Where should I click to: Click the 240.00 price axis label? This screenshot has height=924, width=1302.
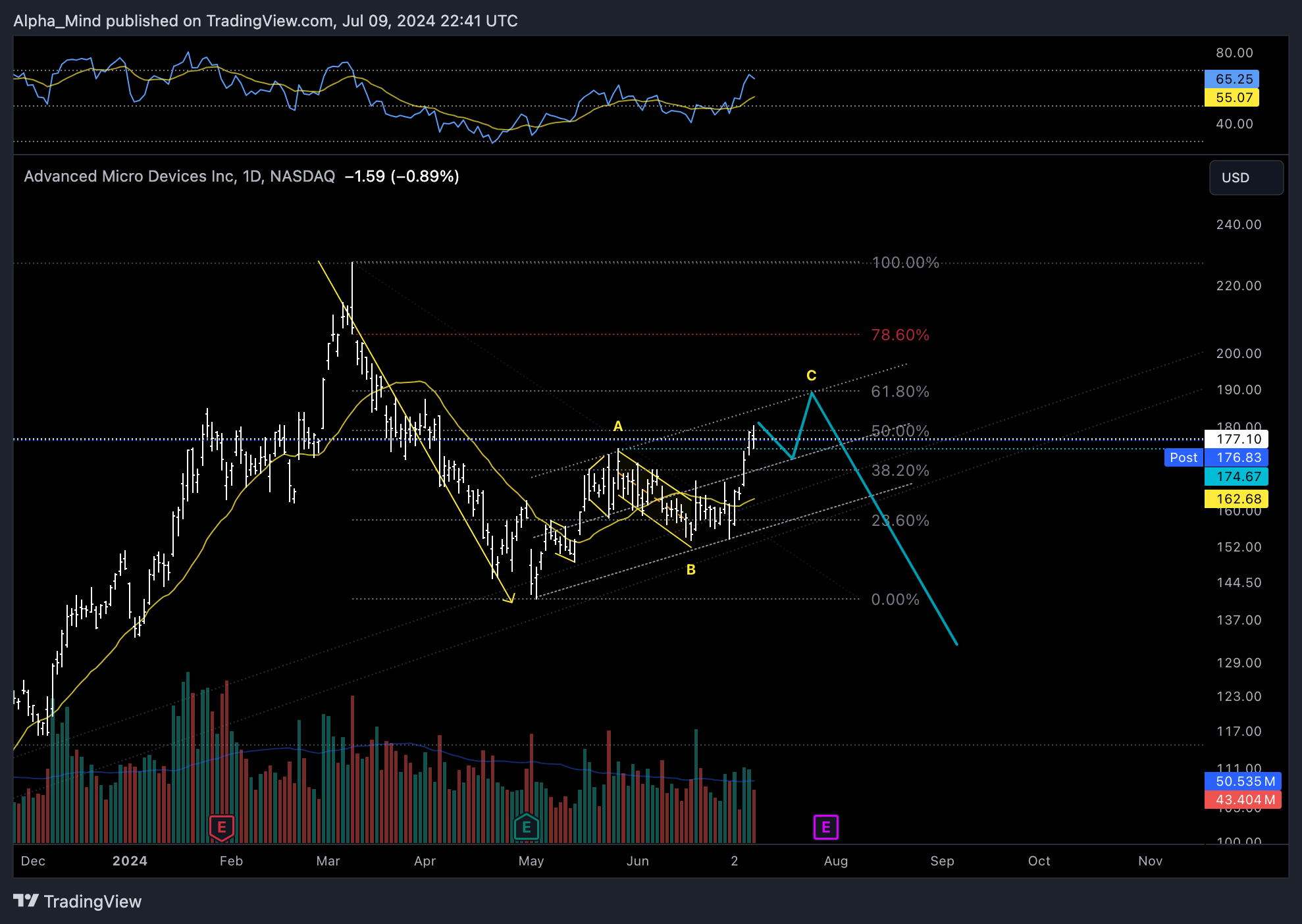tap(1239, 224)
